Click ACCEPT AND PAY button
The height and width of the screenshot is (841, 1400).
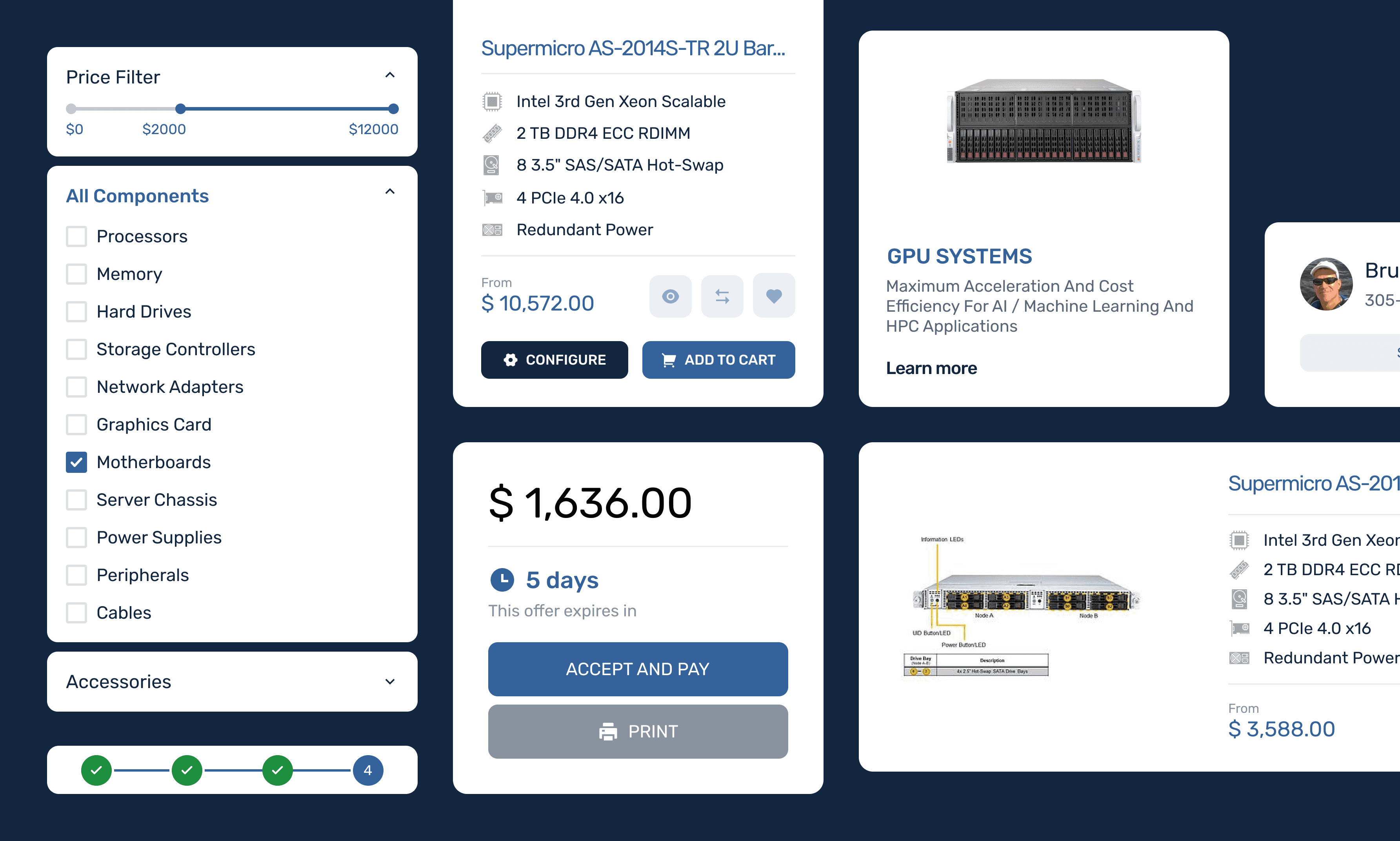tap(638, 669)
